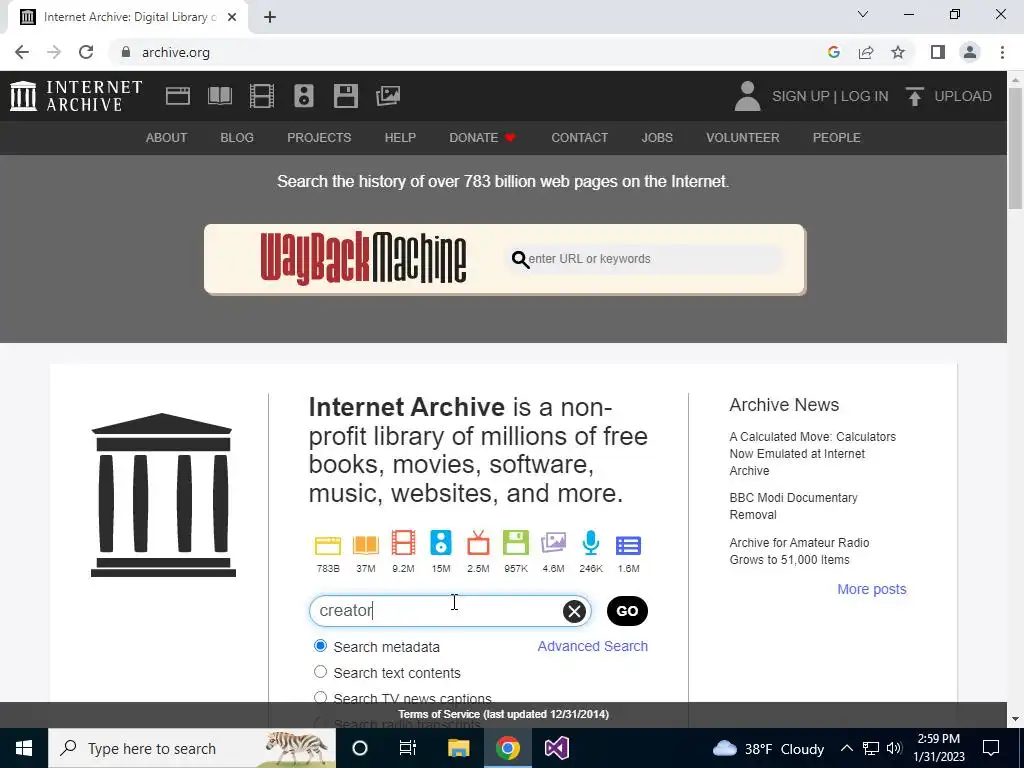Select the TV icon labeled 2.5M

tap(478, 543)
